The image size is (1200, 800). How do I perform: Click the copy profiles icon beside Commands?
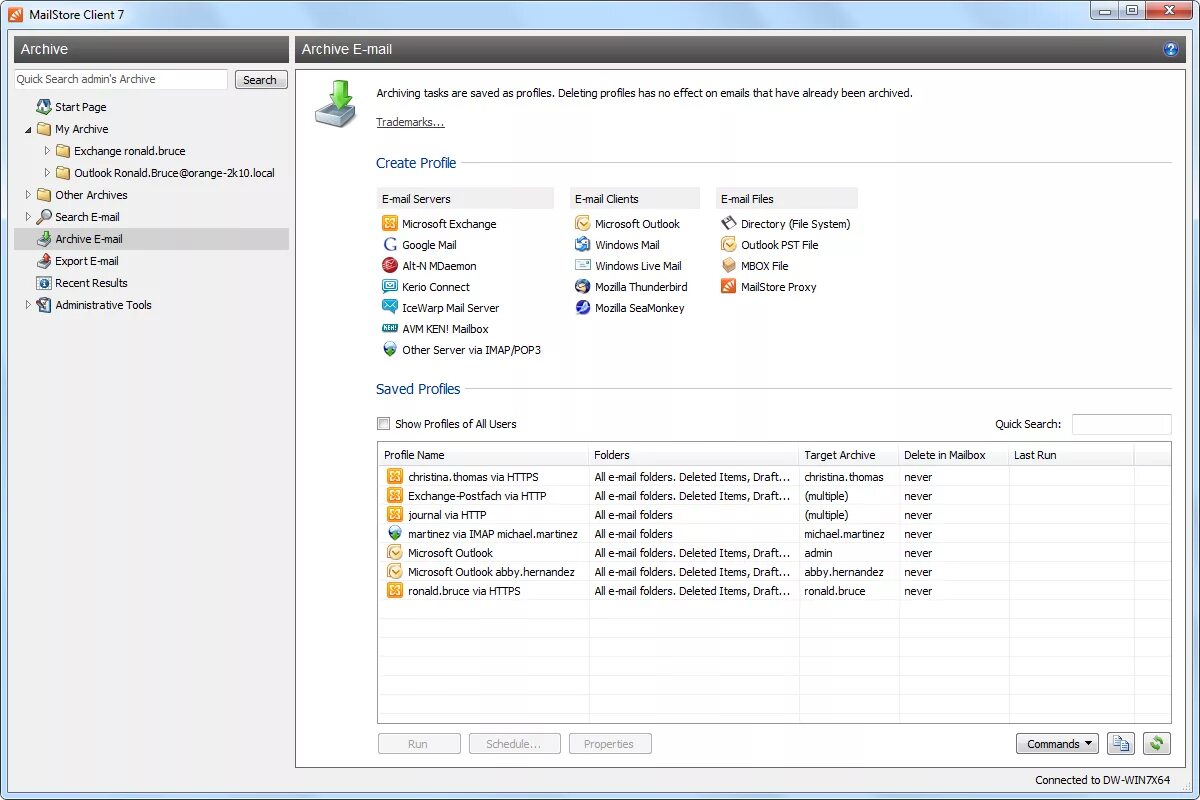pos(1121,744)
